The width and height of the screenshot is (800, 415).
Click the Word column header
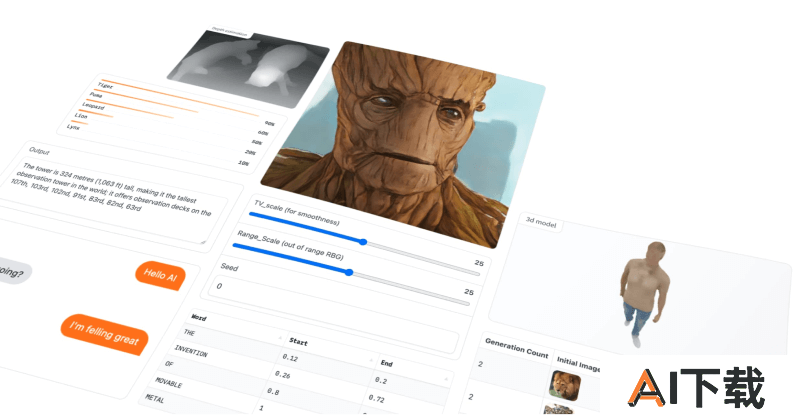pos(198,317)
